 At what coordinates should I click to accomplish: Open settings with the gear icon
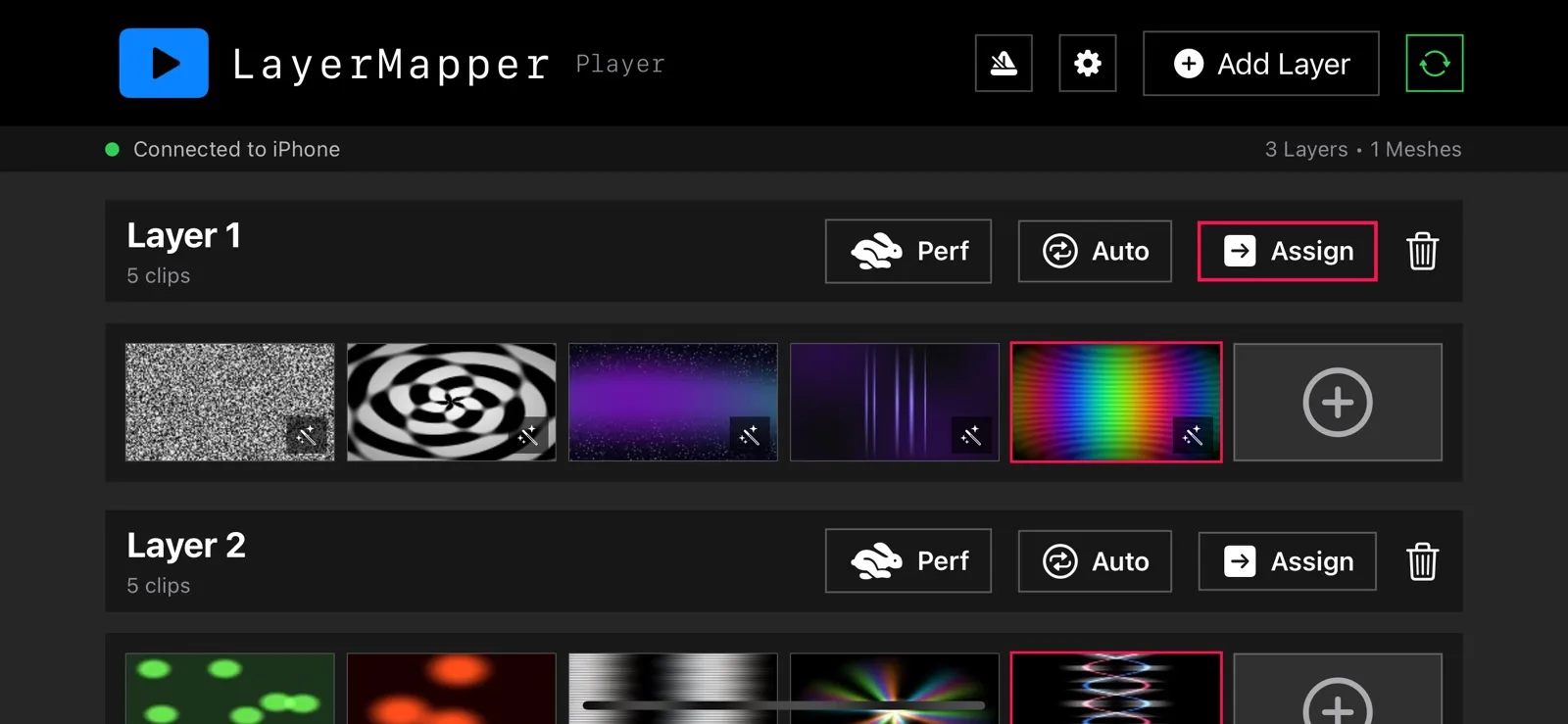point(1088,64)
